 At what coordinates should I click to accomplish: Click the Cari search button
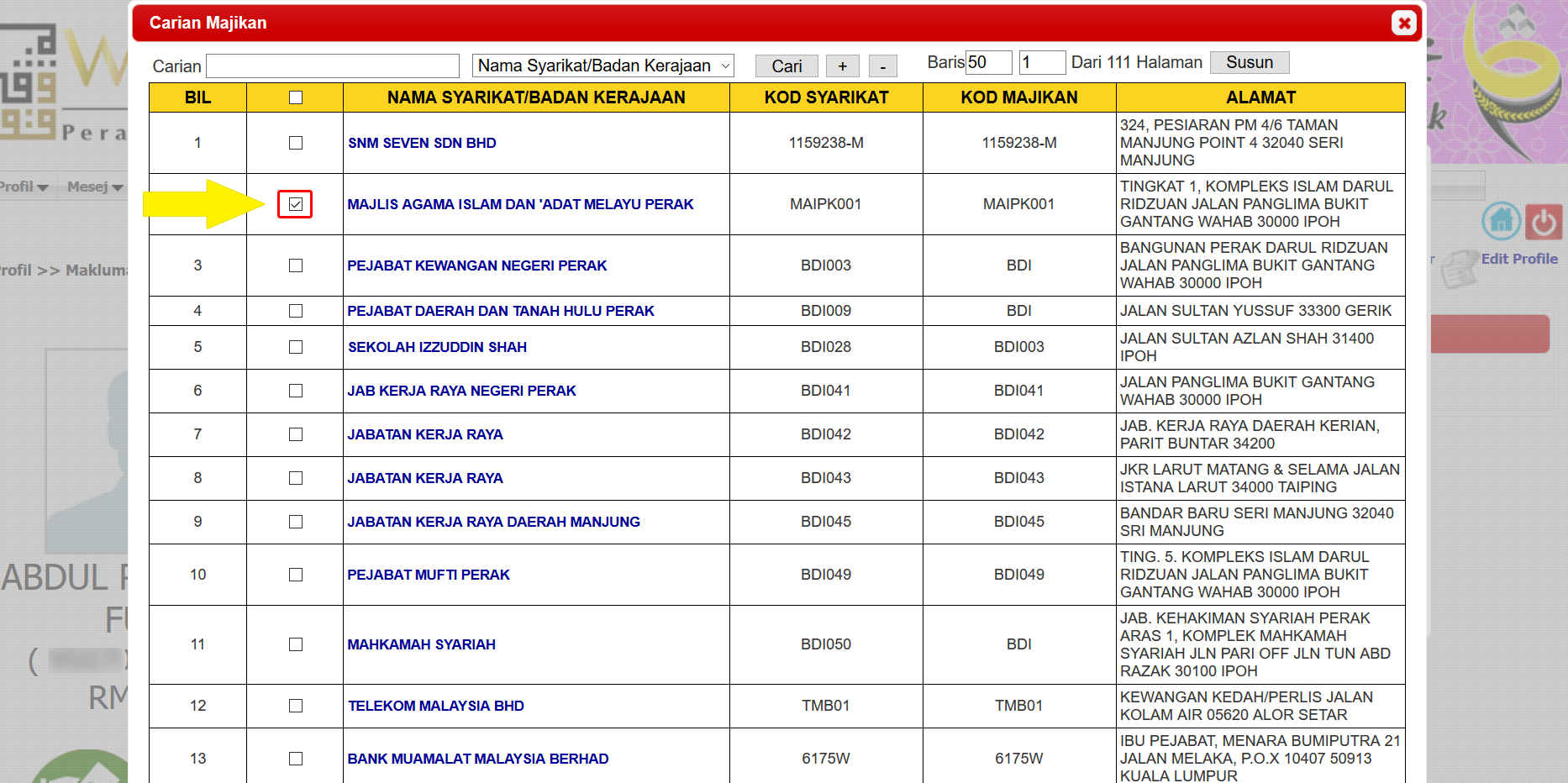tap(787, 66)
